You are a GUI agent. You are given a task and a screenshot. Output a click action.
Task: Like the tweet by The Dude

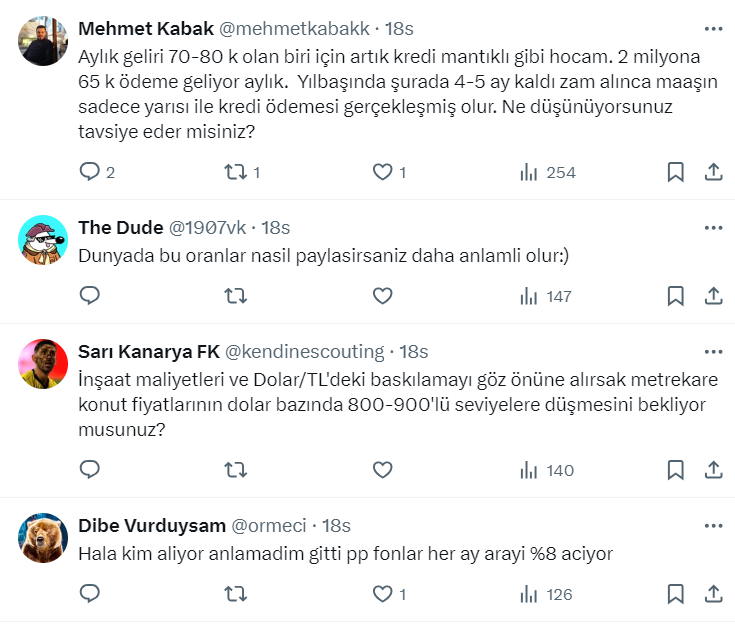pyautogui.click(x=382, y=295)
